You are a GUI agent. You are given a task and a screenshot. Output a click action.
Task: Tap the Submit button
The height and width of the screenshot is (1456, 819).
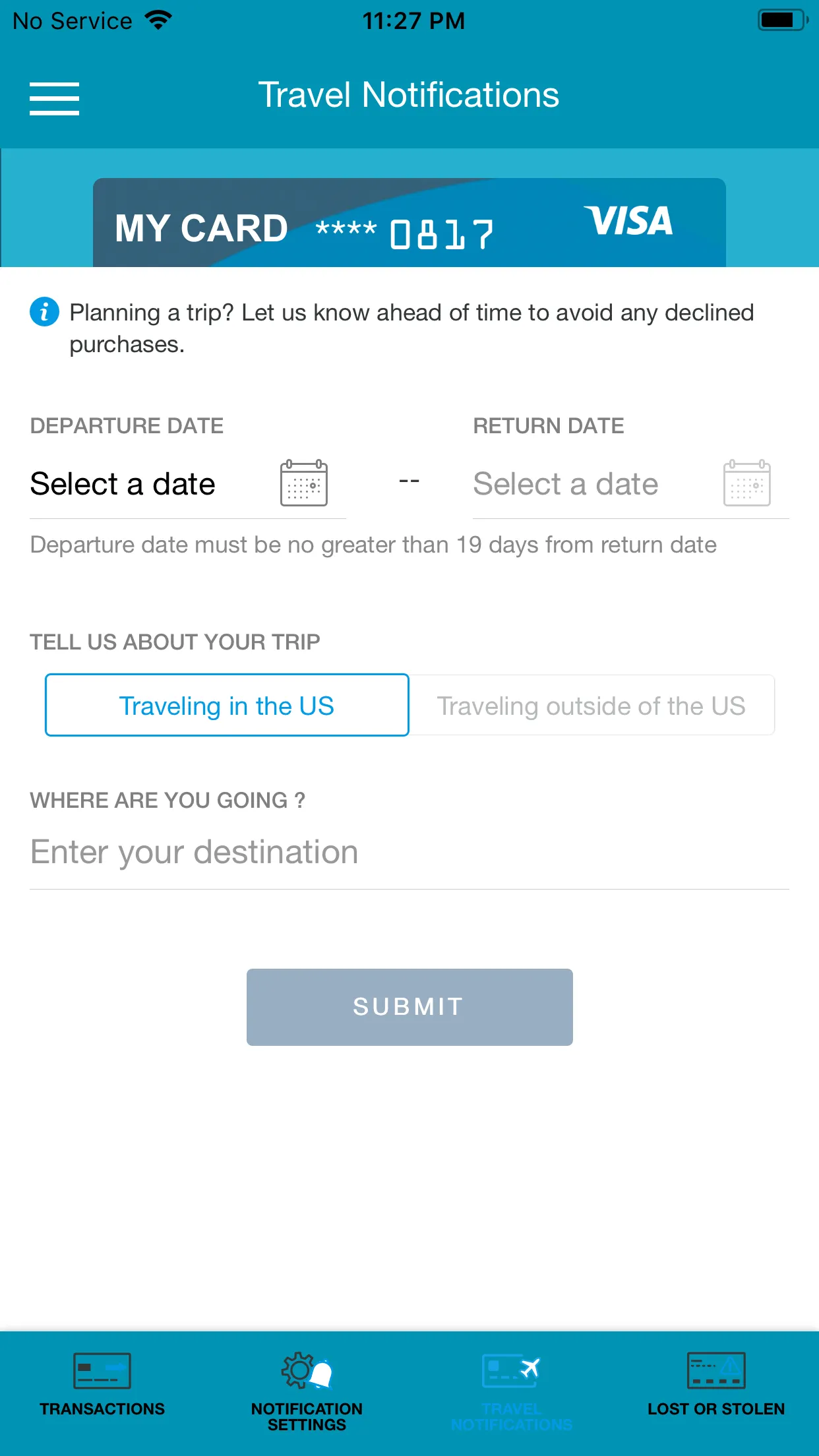click(409, 1007)
